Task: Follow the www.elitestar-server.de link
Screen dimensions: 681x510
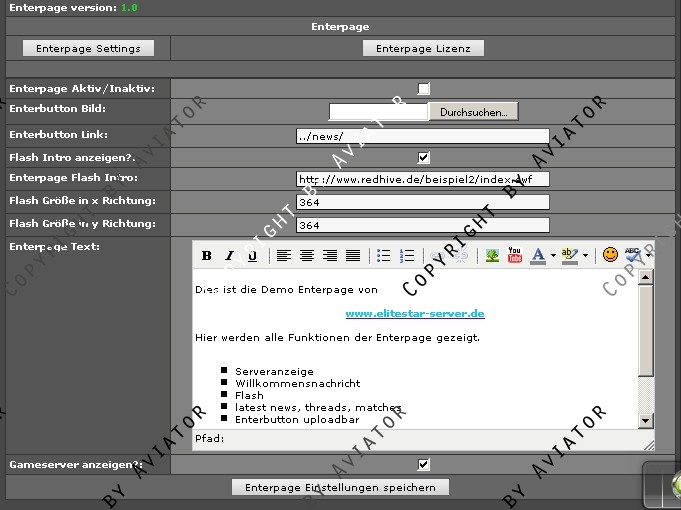Action: 415,313
